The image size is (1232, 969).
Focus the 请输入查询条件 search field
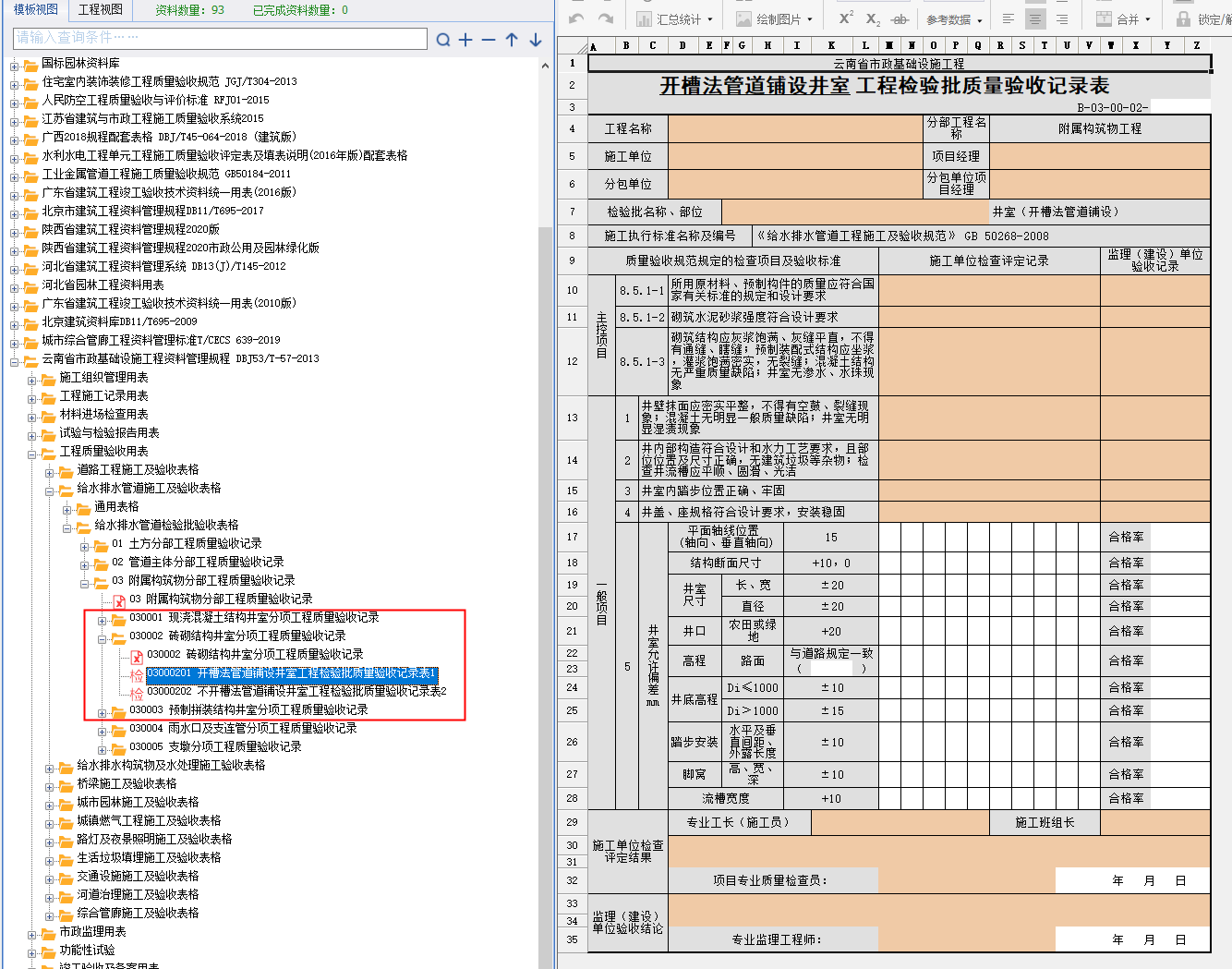[220, 38]
